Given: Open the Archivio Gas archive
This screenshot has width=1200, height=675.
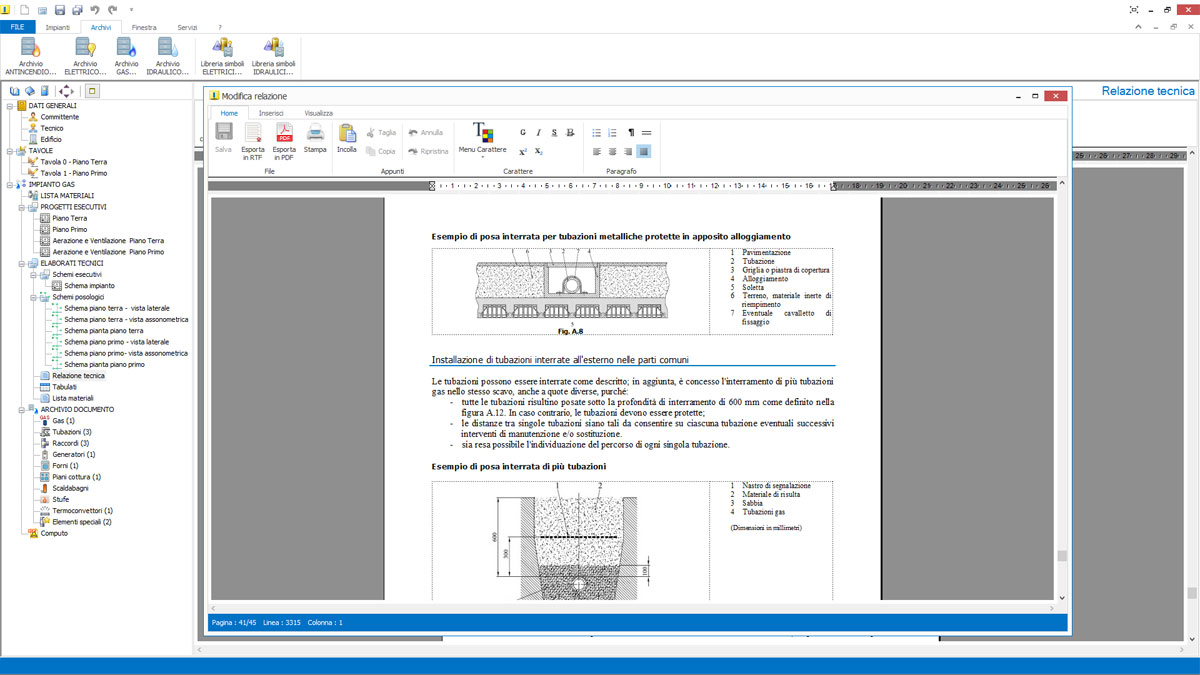Looking at the screenshot, I should point(126,56).
